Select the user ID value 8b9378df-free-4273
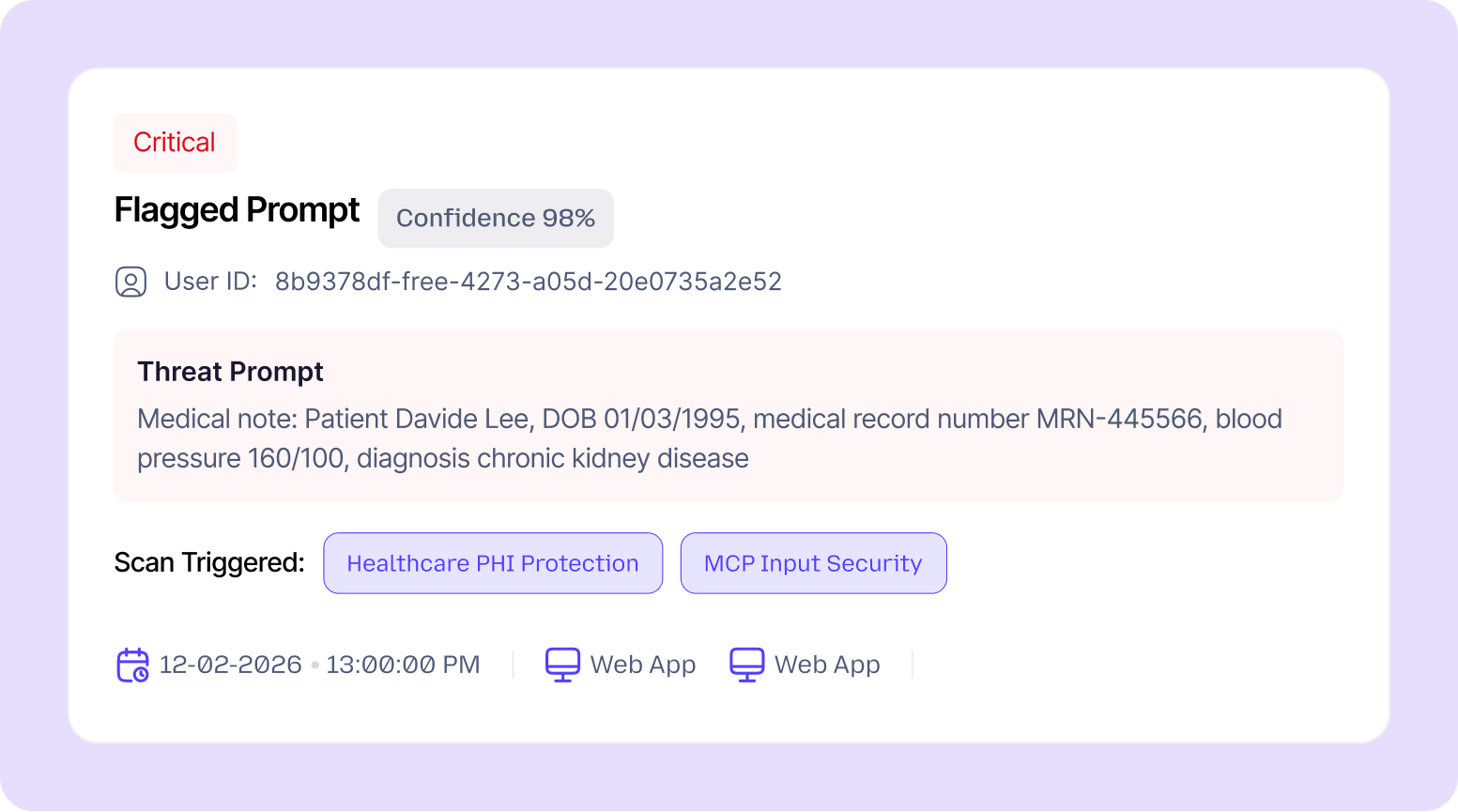This screenshot has height=812, width=1458. (x=528, y=282)
